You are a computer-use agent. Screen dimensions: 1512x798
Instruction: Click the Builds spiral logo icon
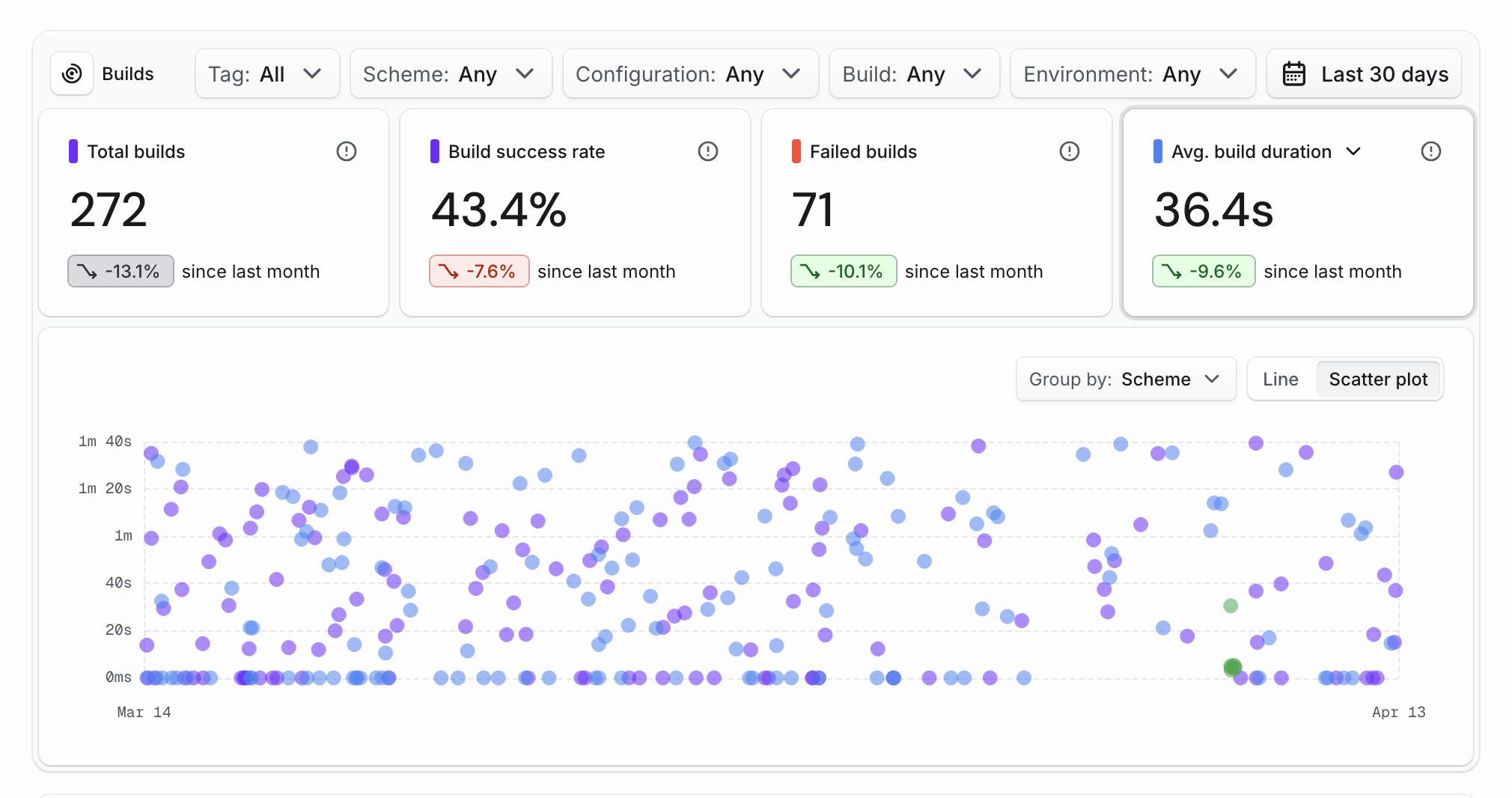tap(72, 73)
